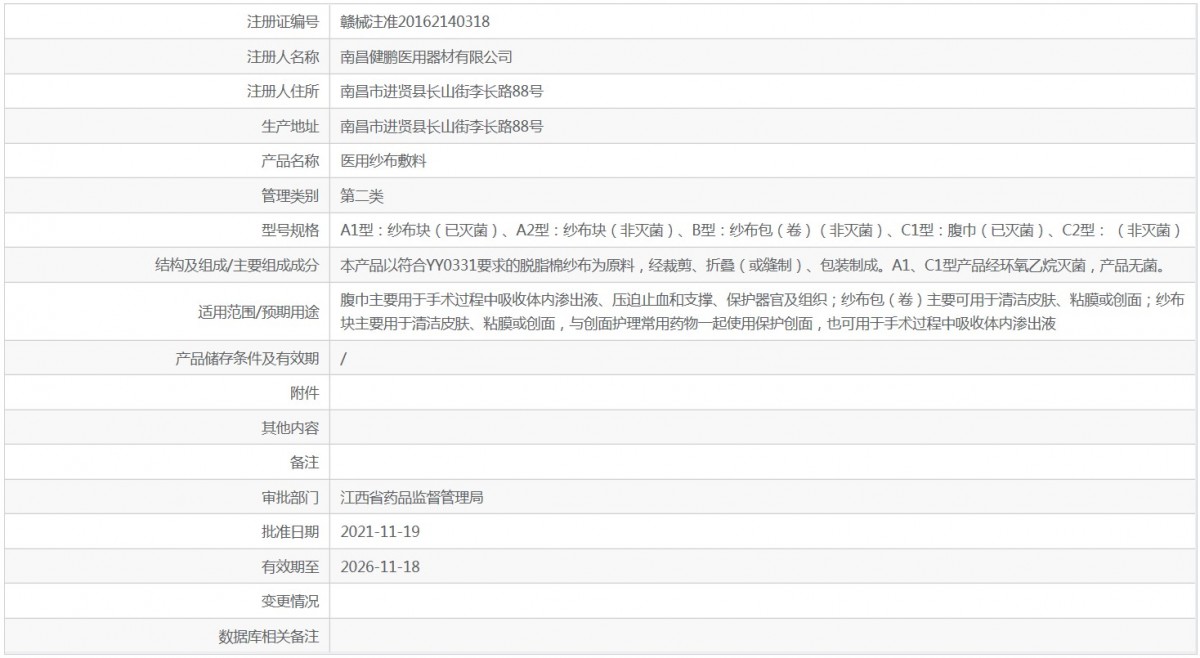Viewport: 1200px width, 658px height.
Task: Click the 生产地址 label
Action: coord(290,126)
